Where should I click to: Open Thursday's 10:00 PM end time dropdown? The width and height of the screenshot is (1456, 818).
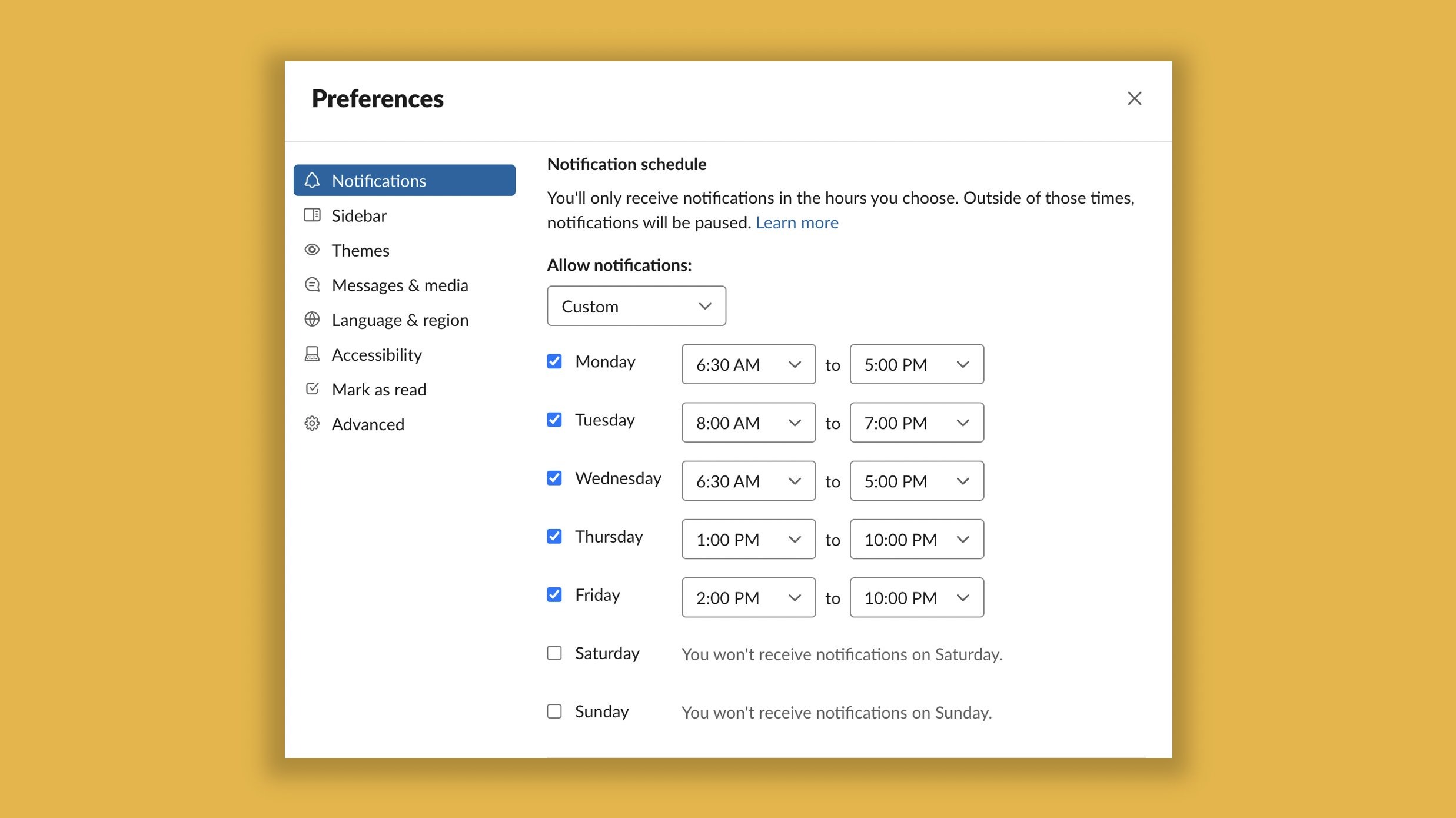pyautogui.click(x=916, y=539)
